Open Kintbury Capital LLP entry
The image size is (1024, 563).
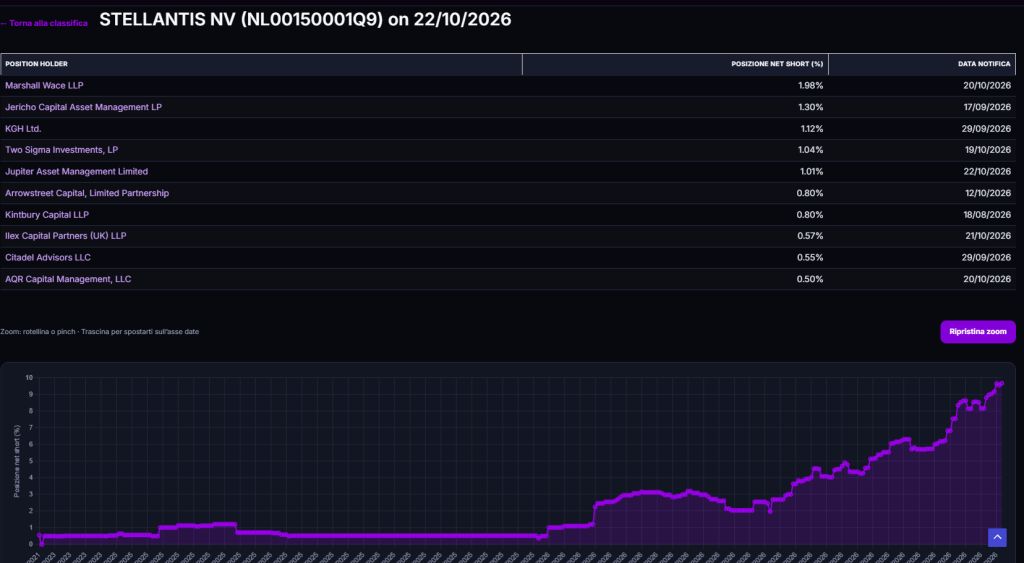(x=47, y=214)
